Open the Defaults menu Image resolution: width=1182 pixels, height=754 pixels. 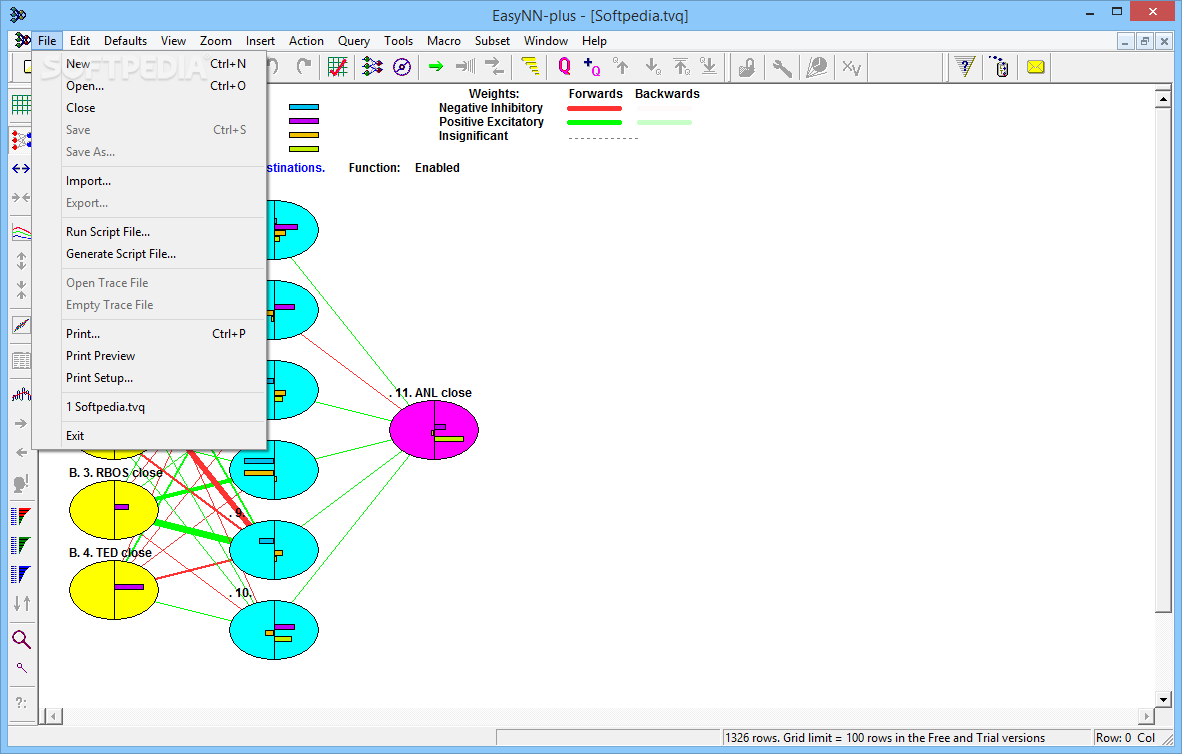click(125, 41)
